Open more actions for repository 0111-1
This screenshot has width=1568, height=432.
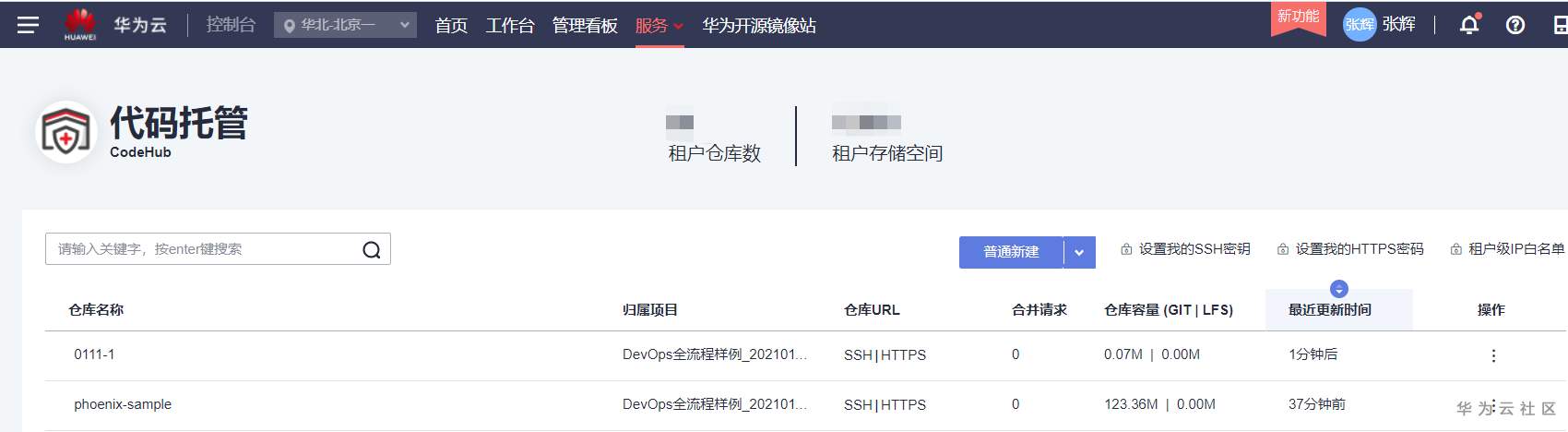1493,355
